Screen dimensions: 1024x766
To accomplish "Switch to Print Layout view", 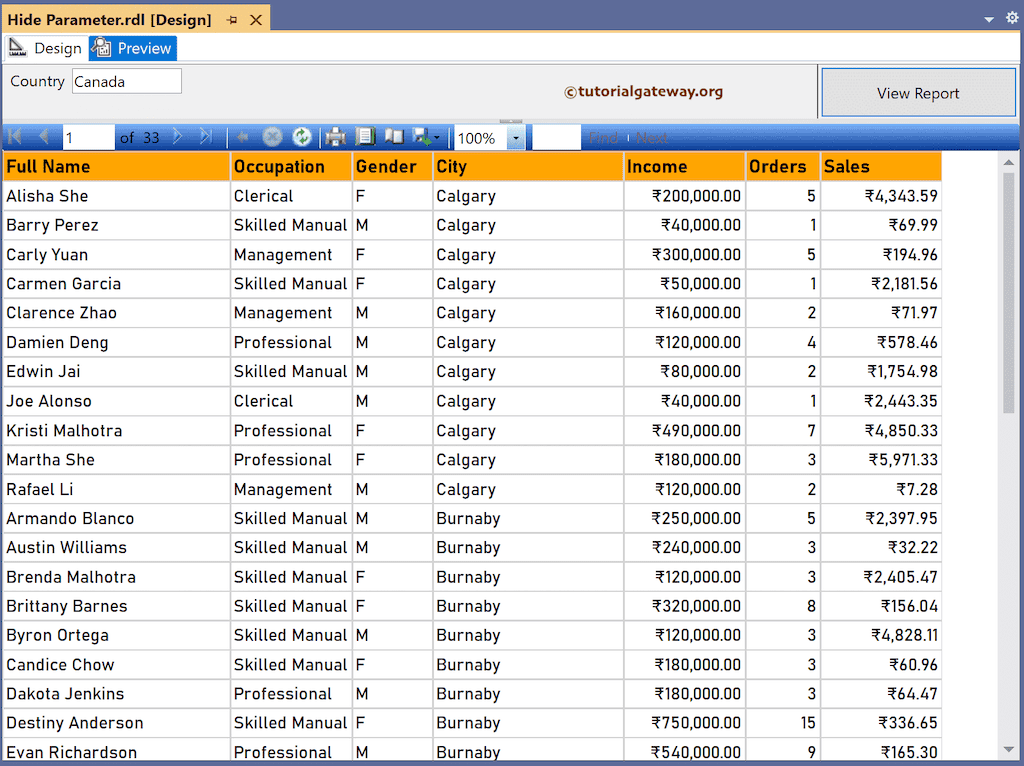I will coord(366,137).
